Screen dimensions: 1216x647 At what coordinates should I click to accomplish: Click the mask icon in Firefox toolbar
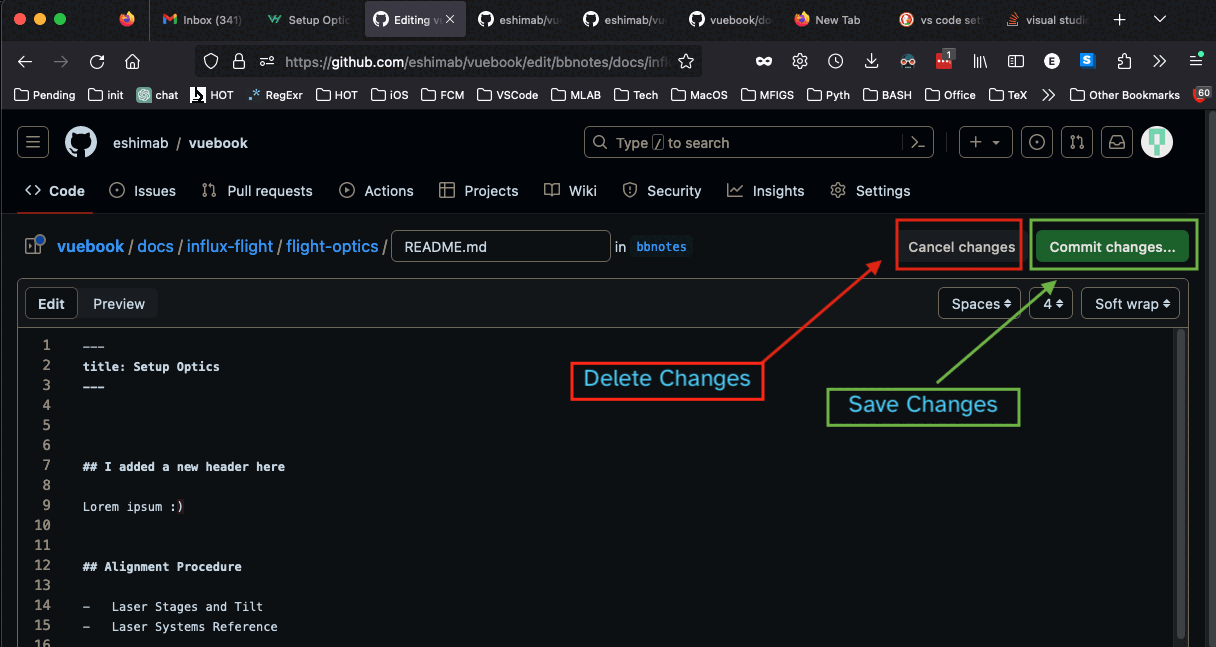click(x=764, y=61)
